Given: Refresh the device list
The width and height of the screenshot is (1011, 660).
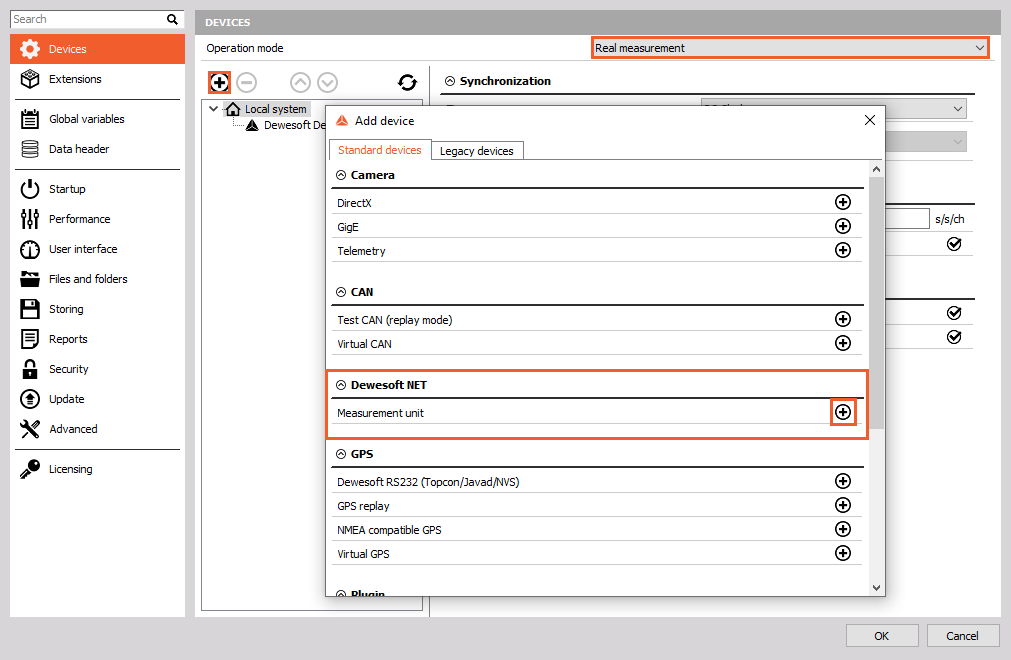Looking at the screenshot, I should [x=407, y=82].
